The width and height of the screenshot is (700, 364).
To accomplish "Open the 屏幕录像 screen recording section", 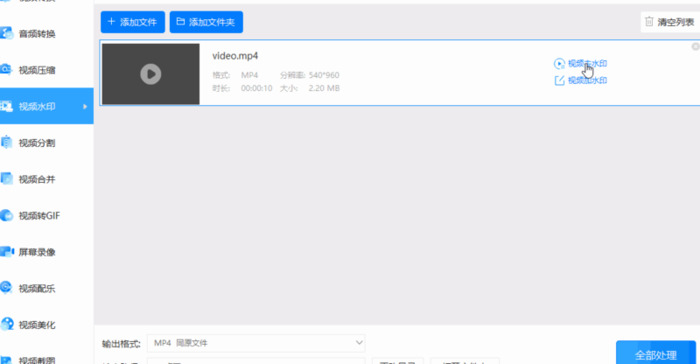I will [37, 252].
